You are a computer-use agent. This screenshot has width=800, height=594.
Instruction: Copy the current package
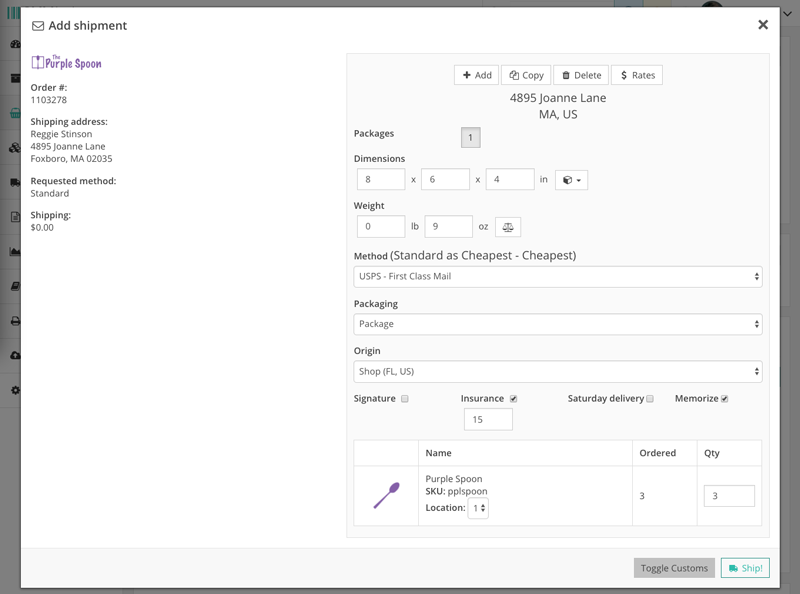click(526, 75)
